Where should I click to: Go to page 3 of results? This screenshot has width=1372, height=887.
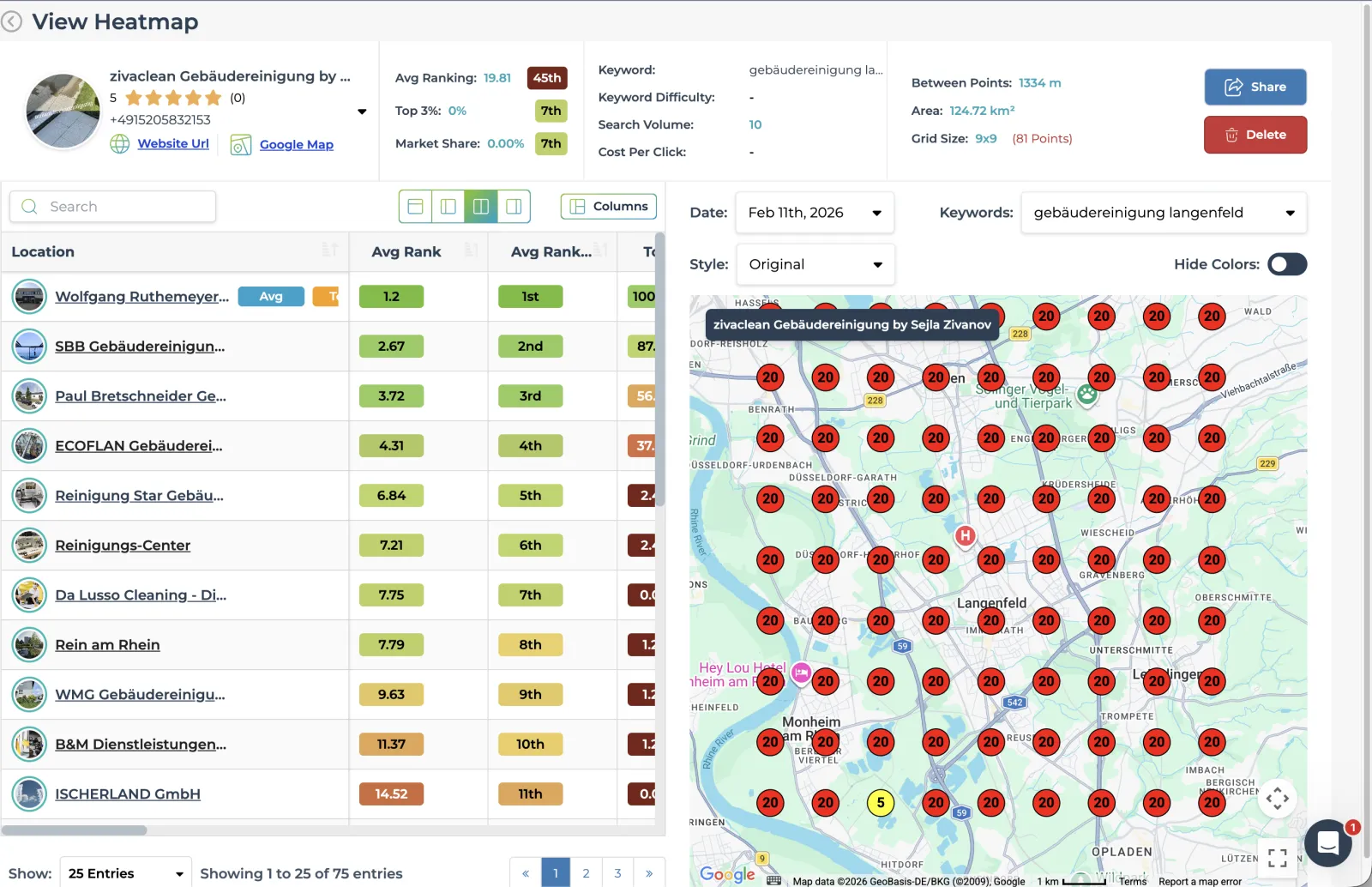coord(617,873)
